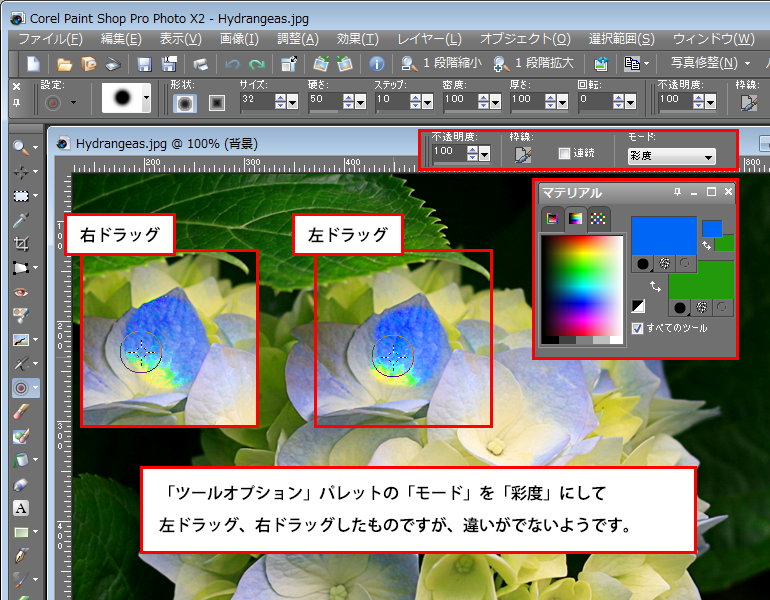The image size is (770, 600).
Task: Select the Pen tool
Action: (21, 556)
